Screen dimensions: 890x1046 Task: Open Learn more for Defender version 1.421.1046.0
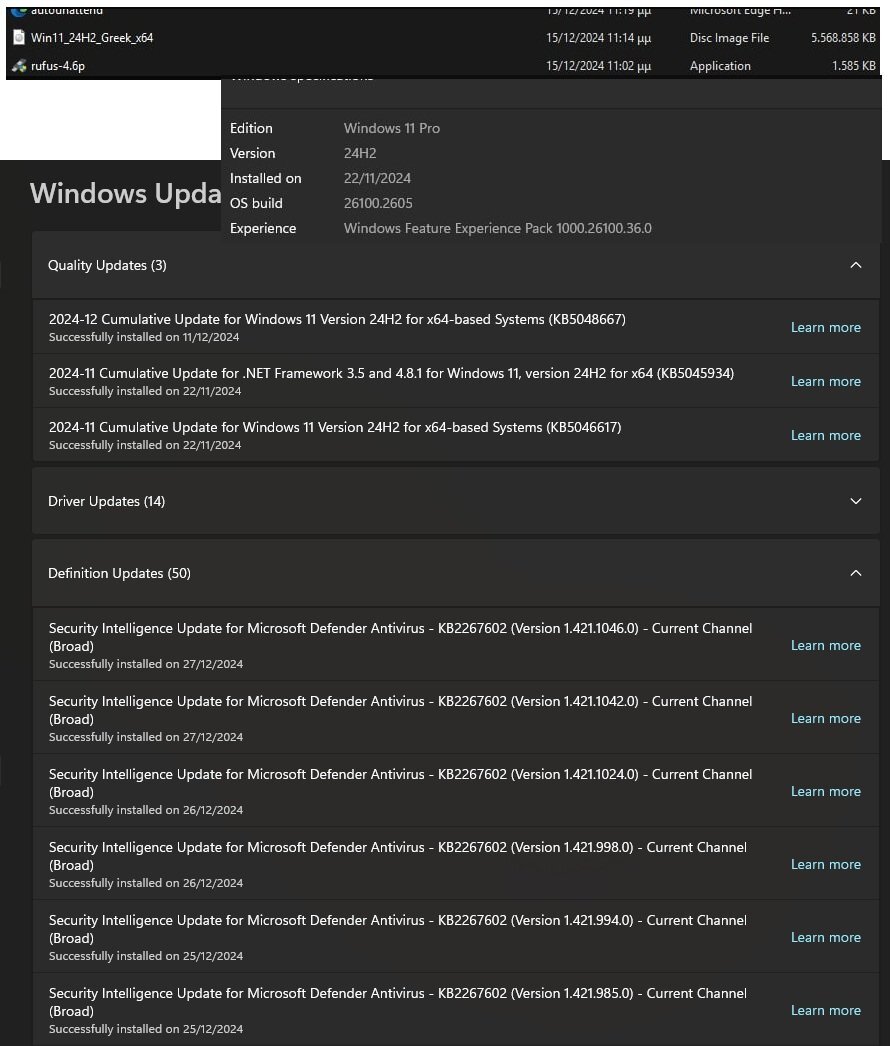point(825,646)
